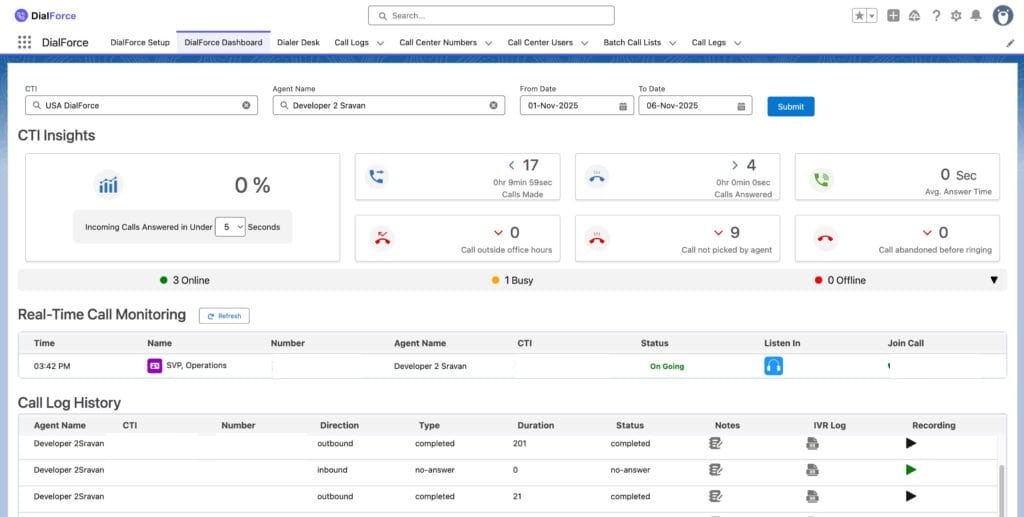Viewport: 1024px width, 517px height.
Task: Click the 1 Busy status indicator
Action: pyautogui.click(x=513, y=280)
